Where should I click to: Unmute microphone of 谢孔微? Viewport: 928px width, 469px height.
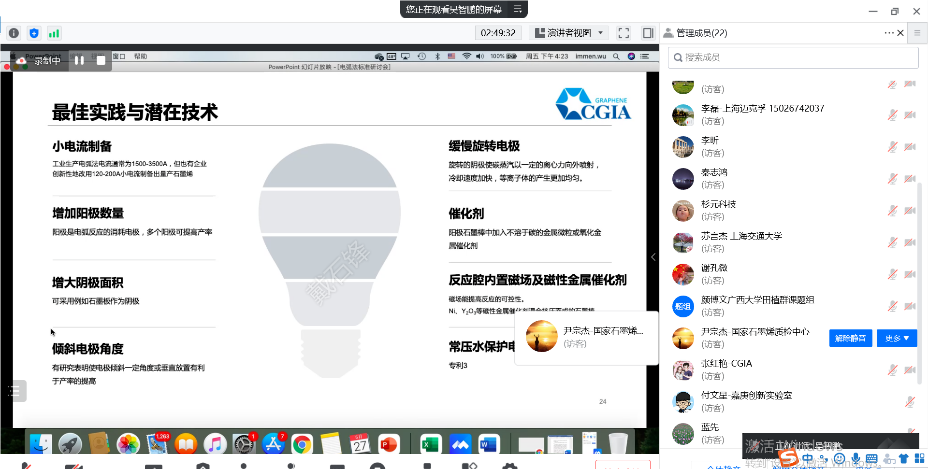[x=892, y=274]
